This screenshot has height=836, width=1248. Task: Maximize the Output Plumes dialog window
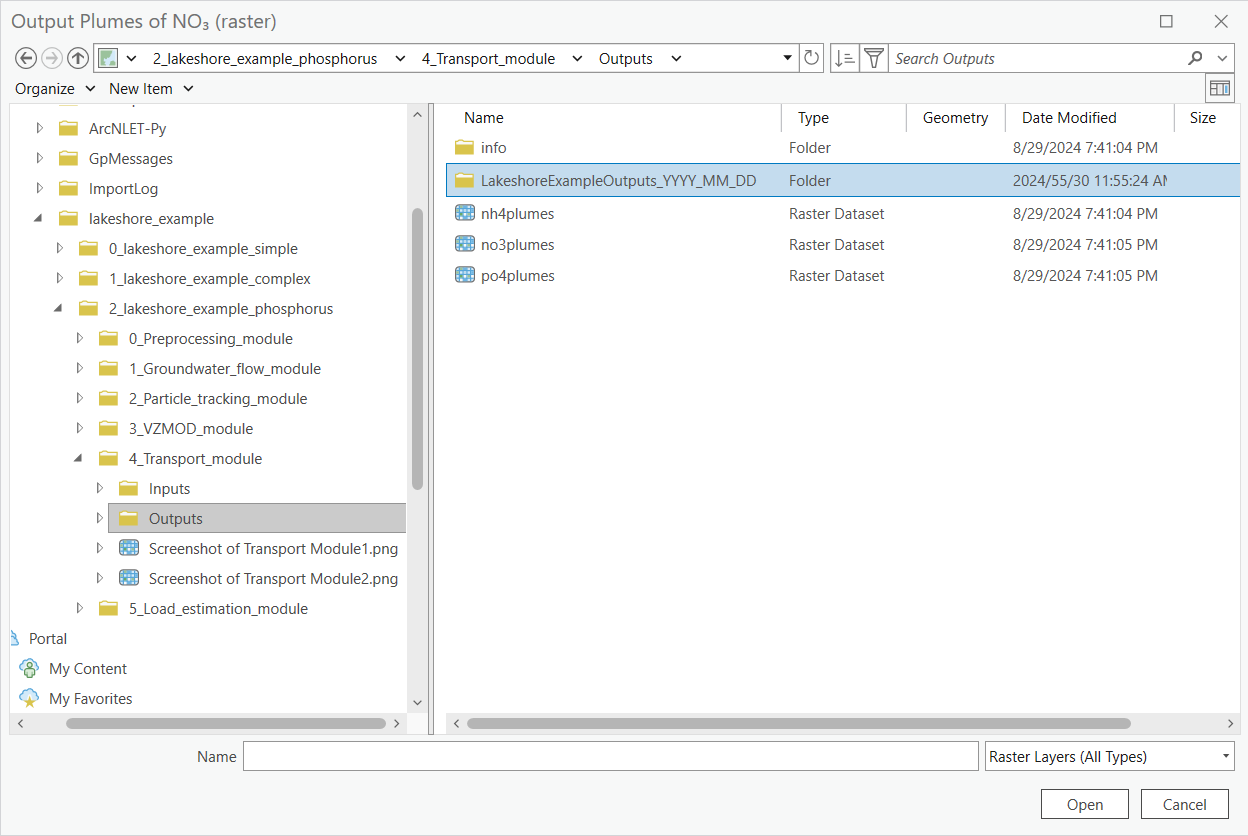pos(1166,21)
